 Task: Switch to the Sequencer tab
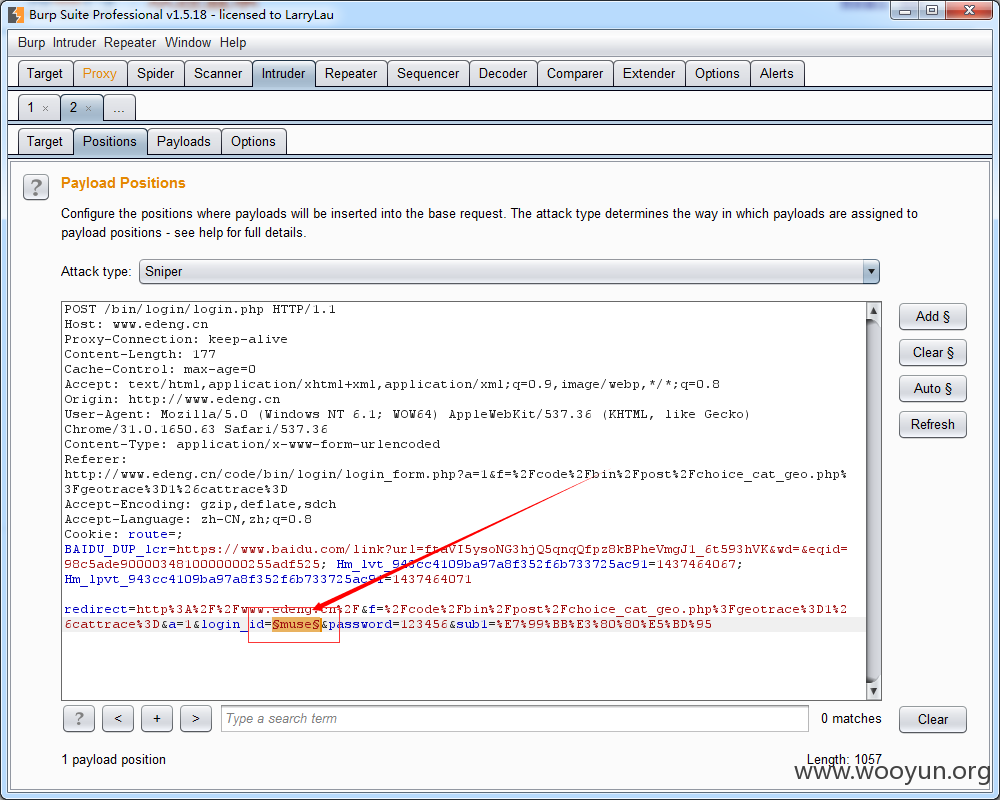coord(428,73)
